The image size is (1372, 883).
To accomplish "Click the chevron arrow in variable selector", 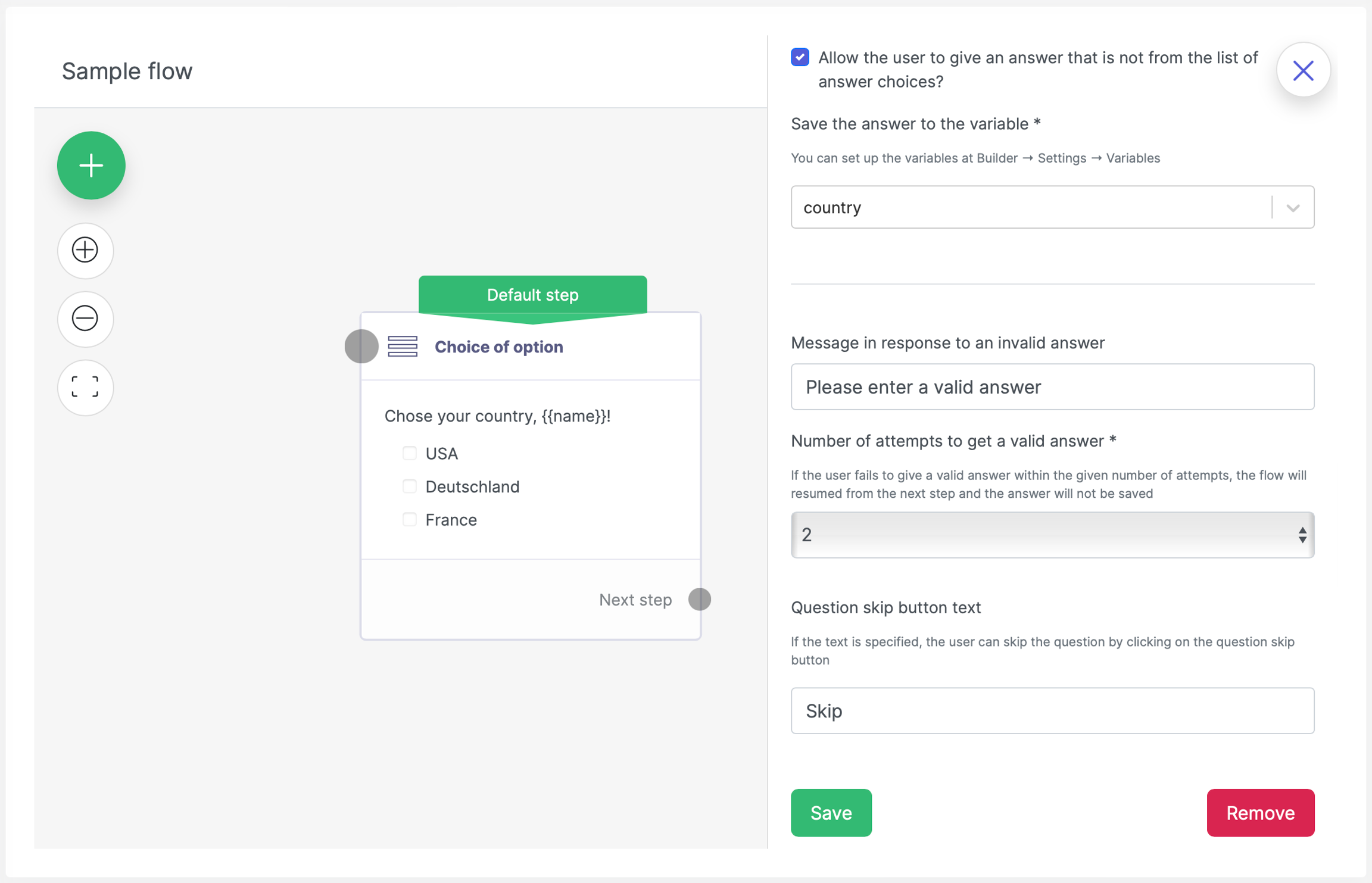I will 1293,208.
